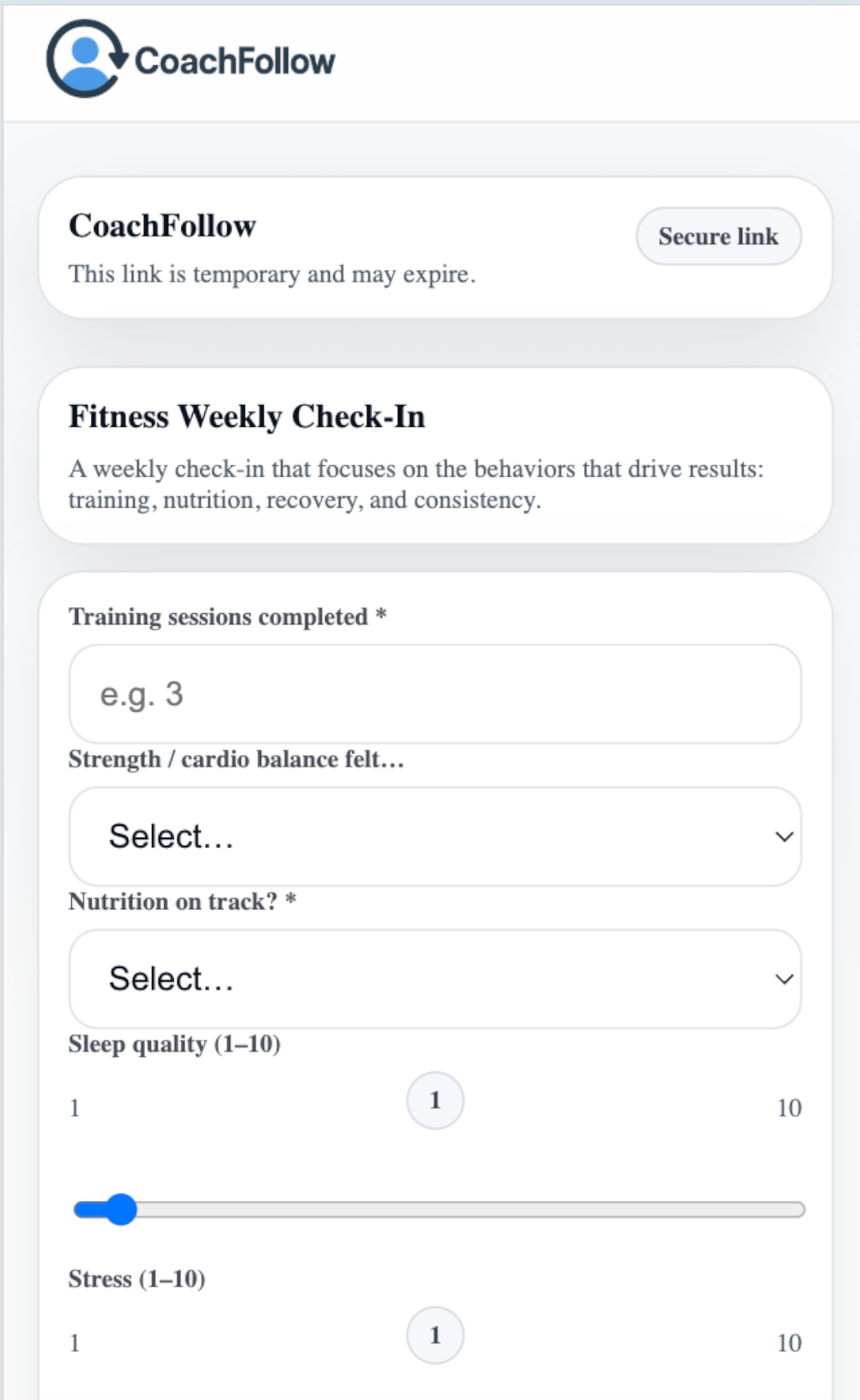This screenshot has height=1400, width=860.
Task: Click the Strength / cardio balance label
Action: pos(236,759)
